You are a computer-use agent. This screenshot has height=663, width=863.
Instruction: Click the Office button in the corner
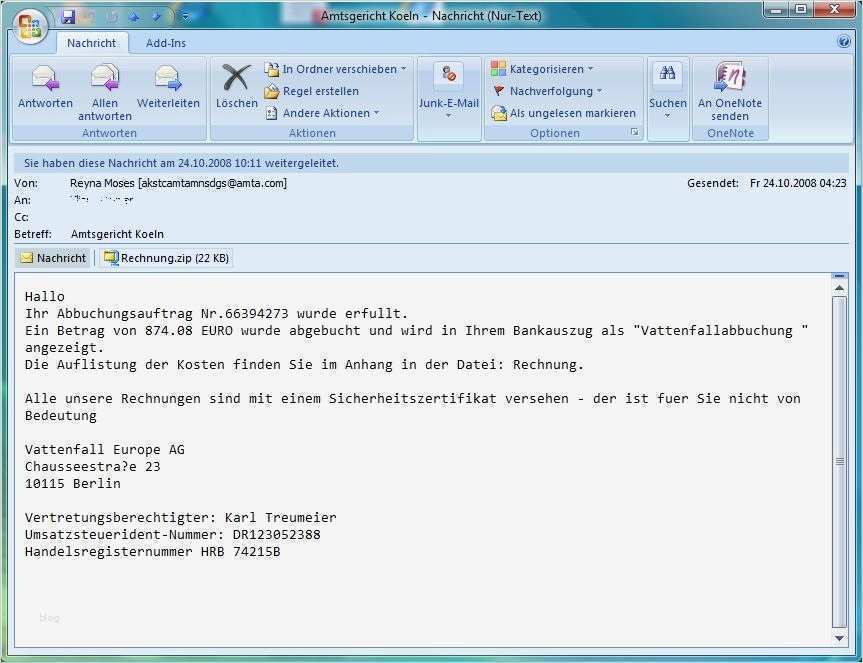29,27
